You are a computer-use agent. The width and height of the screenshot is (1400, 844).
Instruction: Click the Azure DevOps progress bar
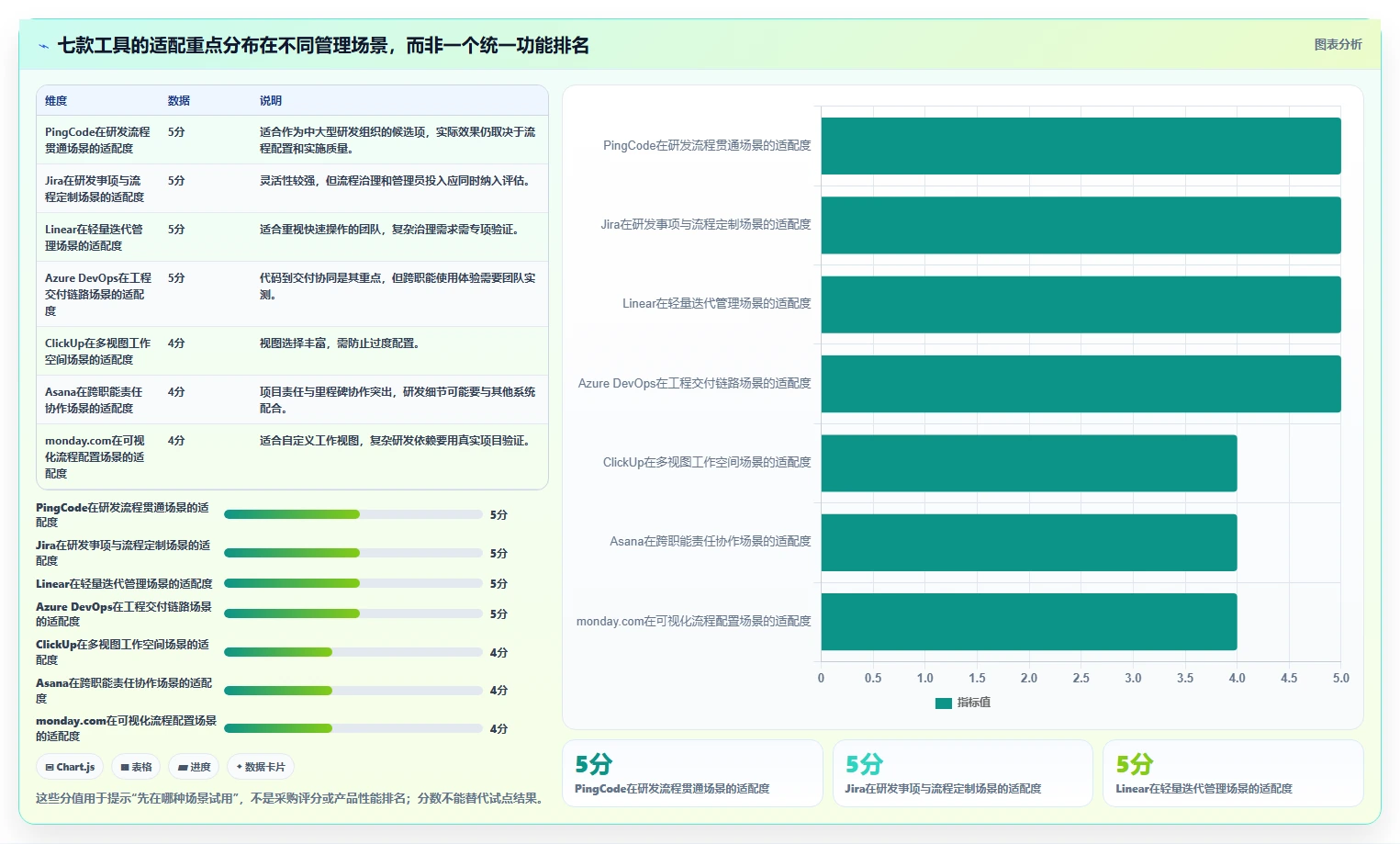pos(353,613)
